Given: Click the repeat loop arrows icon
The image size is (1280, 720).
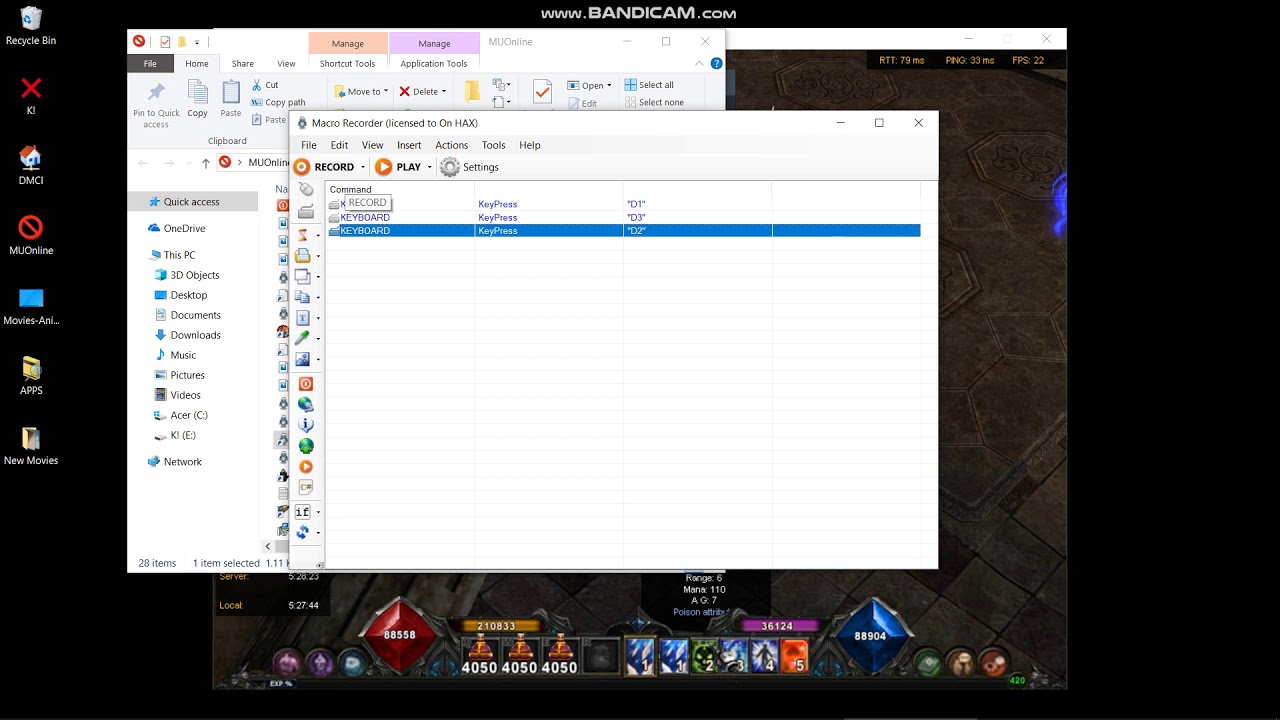Looking at the screenshot, I should [x=303, y=532].
